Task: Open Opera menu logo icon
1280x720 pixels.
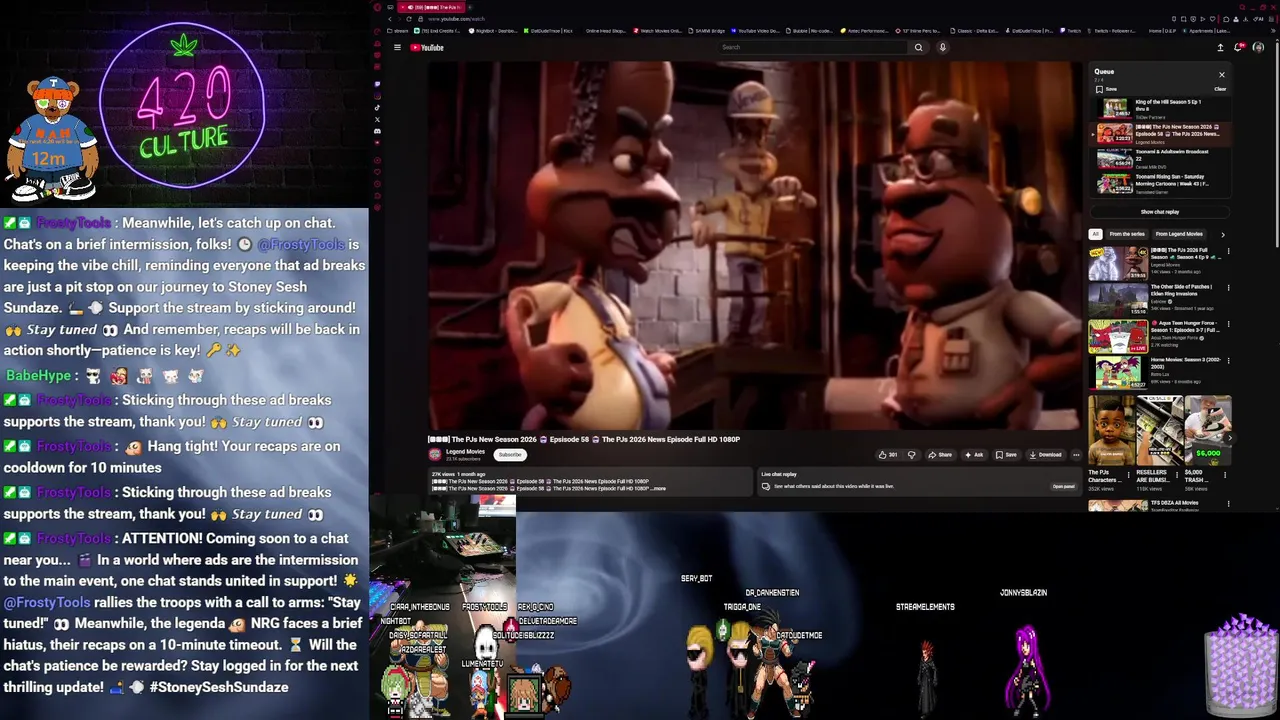Action: pos(377,7)
